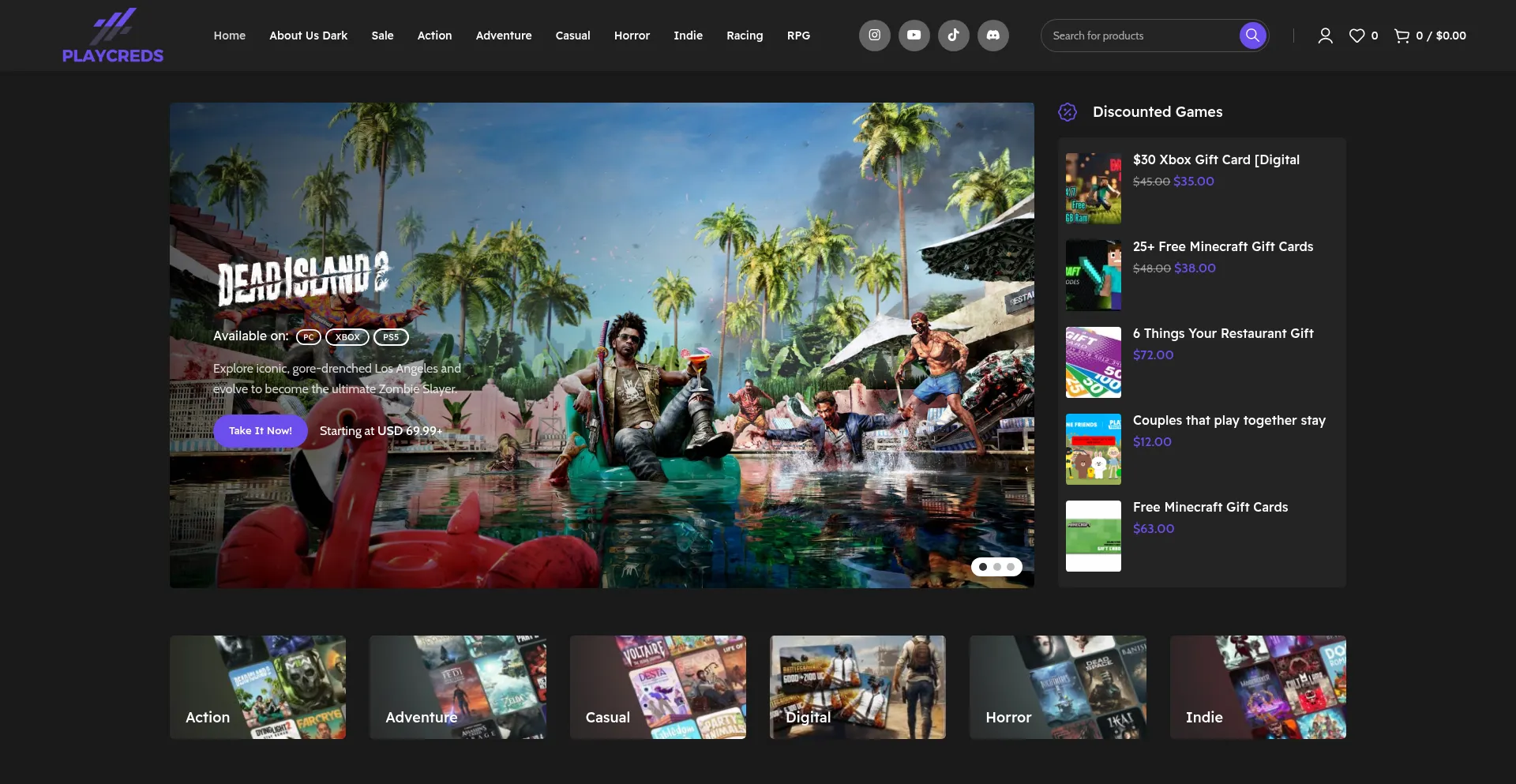Open Couples that play together stay link
The width and height of the screenshot is (1516, 784).
[1229, 420]
